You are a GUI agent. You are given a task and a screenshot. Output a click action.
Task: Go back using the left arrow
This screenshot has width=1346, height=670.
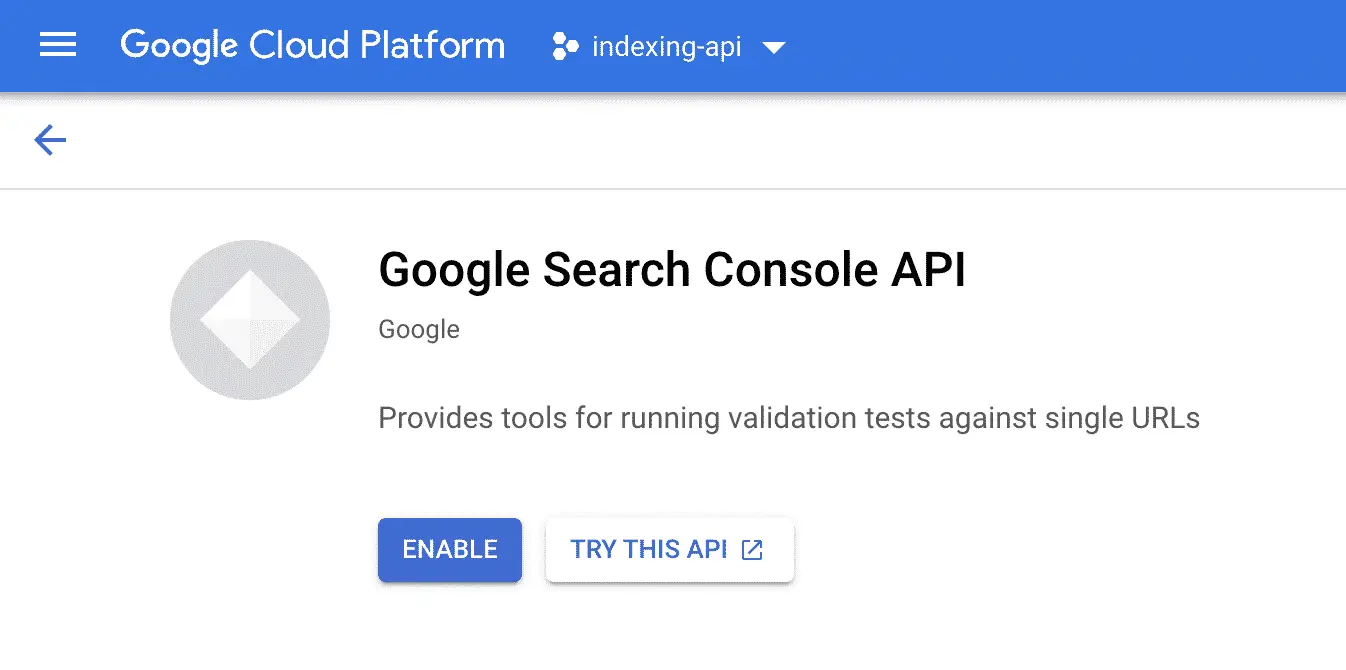click(50, 140)
